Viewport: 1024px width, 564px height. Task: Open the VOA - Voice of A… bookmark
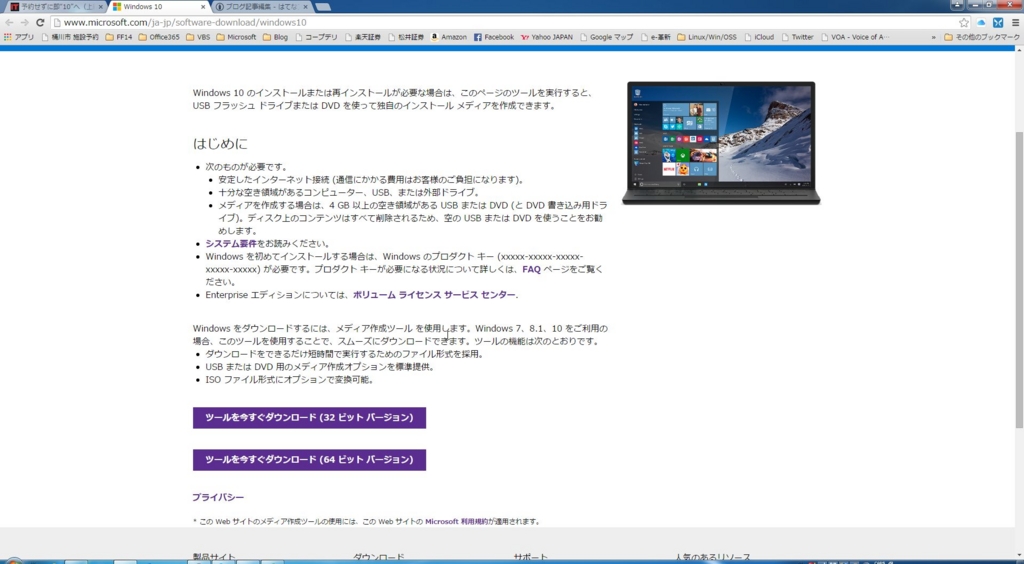(x=855, y=37)
